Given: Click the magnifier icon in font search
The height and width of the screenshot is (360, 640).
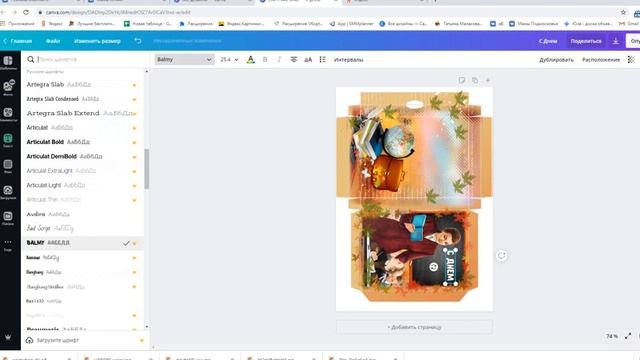Looking at the screenshot, I should tap(31, 60).
